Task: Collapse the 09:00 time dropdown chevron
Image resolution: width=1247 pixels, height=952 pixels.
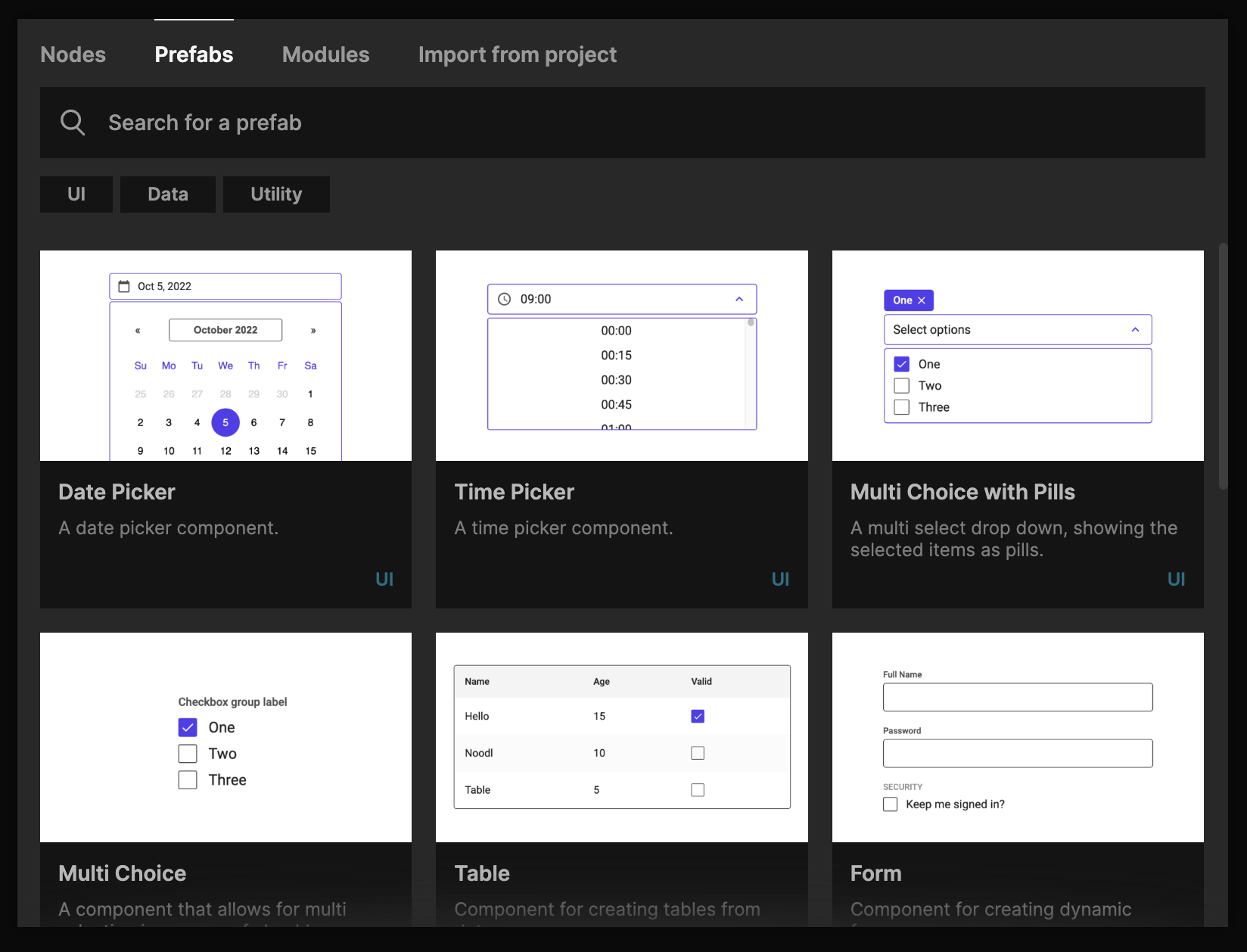Action: pyautogui.click(x=739, y=300)
